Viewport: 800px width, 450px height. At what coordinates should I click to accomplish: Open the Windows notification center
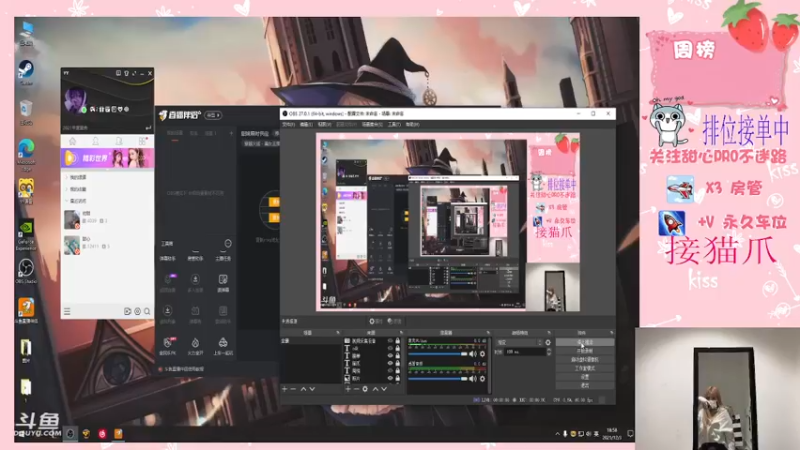tap(630, 434)
